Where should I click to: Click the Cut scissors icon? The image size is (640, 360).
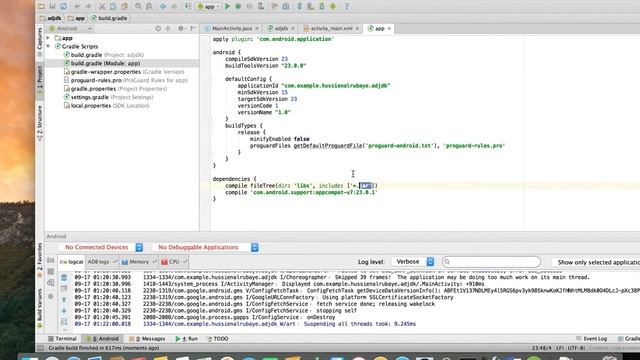coord(102,6)
